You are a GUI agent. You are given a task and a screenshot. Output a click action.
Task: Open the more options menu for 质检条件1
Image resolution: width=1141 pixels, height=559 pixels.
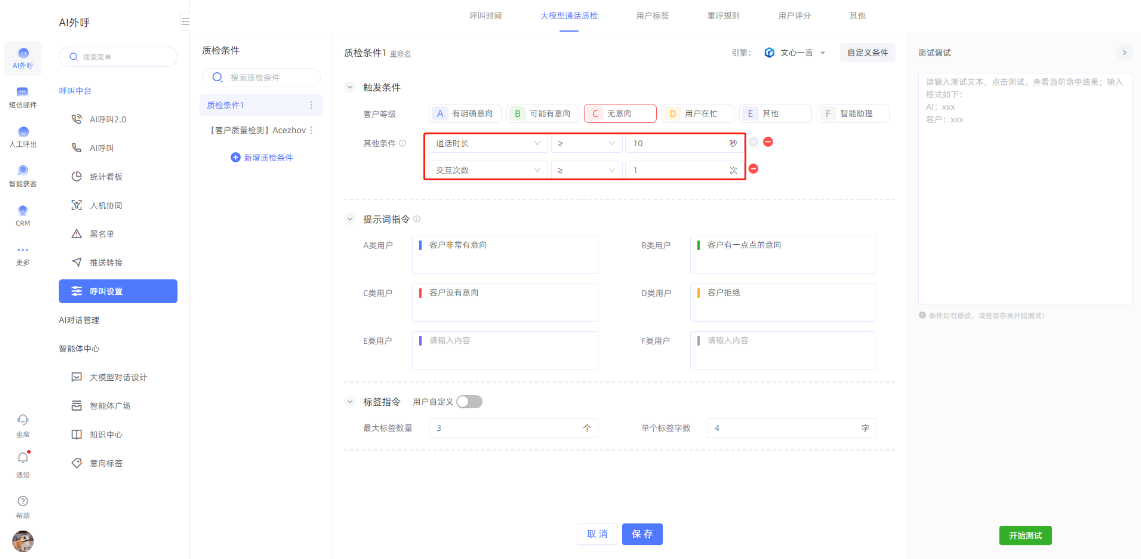click(x=310, y=105)
